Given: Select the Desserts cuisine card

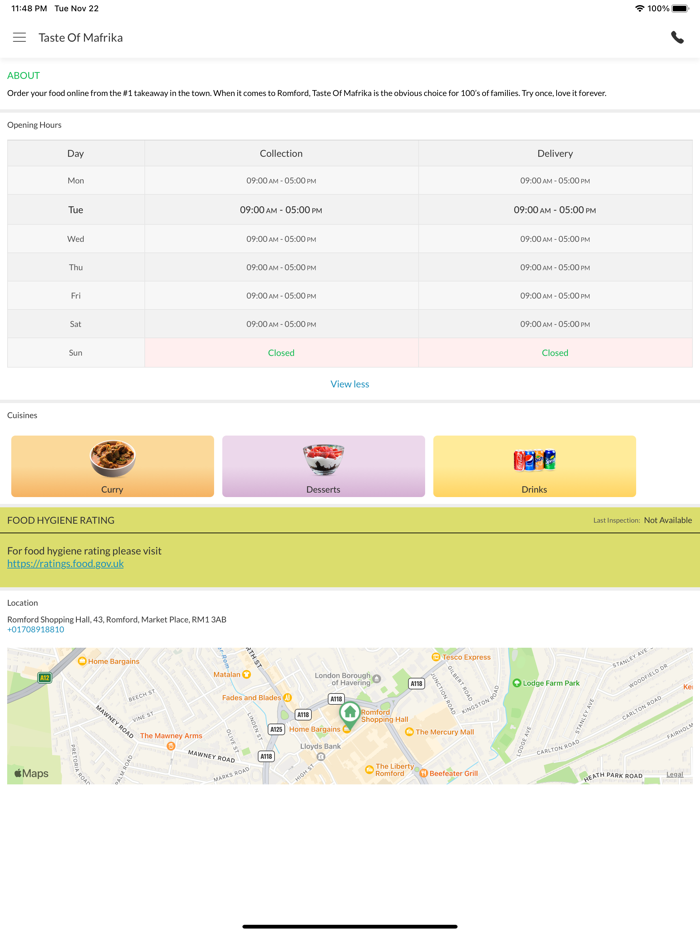Looking at the screenshot, I should point(323,466).
